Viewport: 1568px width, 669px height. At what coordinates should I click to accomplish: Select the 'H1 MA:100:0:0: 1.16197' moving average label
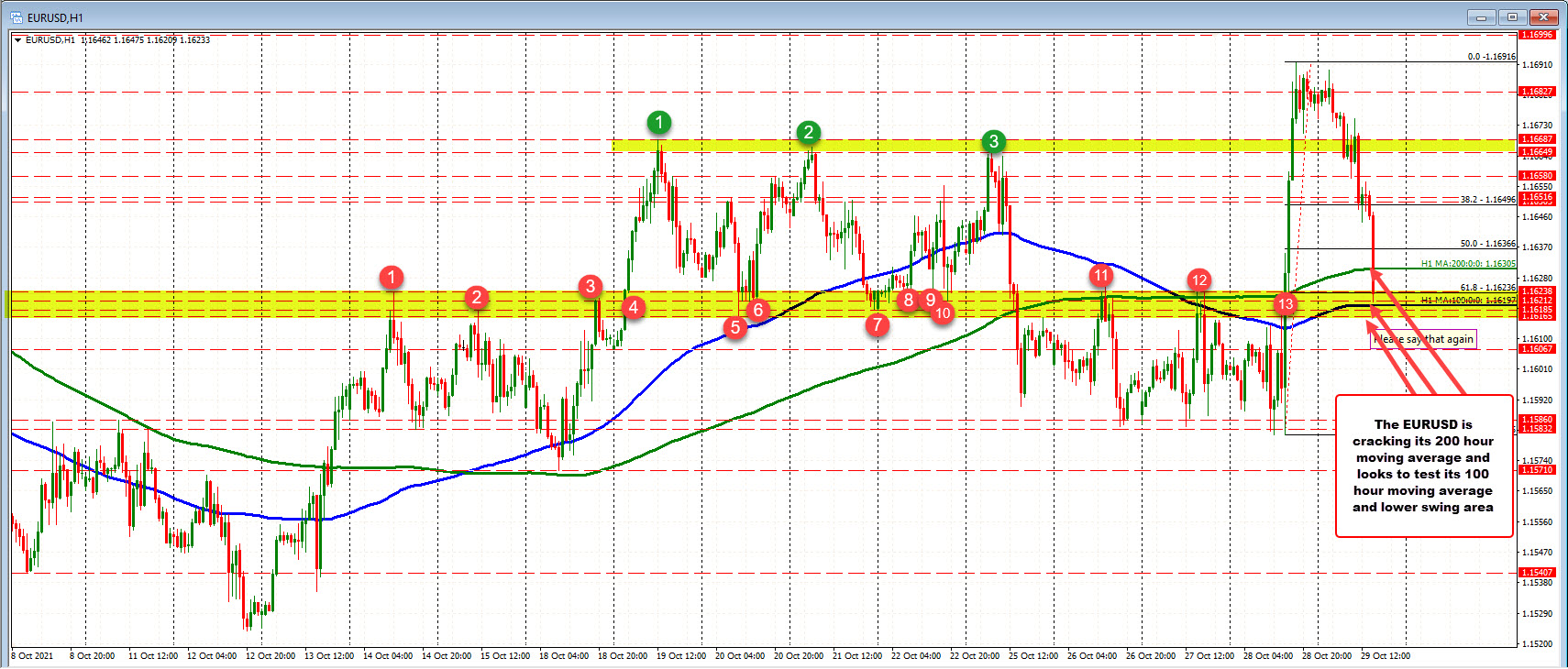(x=1468, y=300)
